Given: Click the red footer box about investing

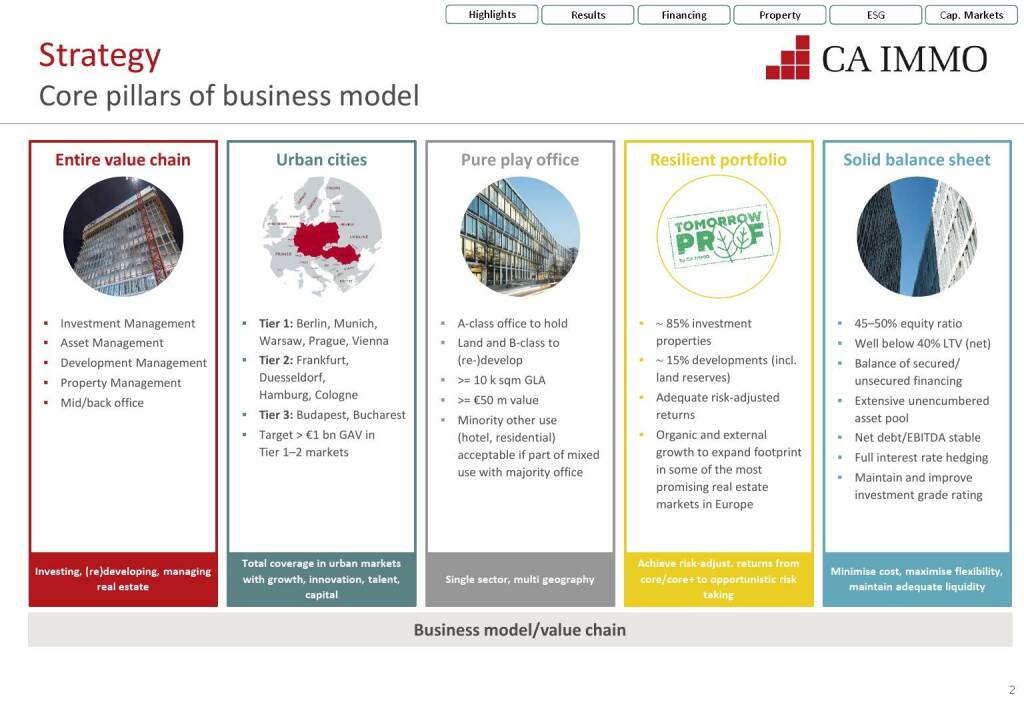Looking at the screenshot, I should pos(123,579).
